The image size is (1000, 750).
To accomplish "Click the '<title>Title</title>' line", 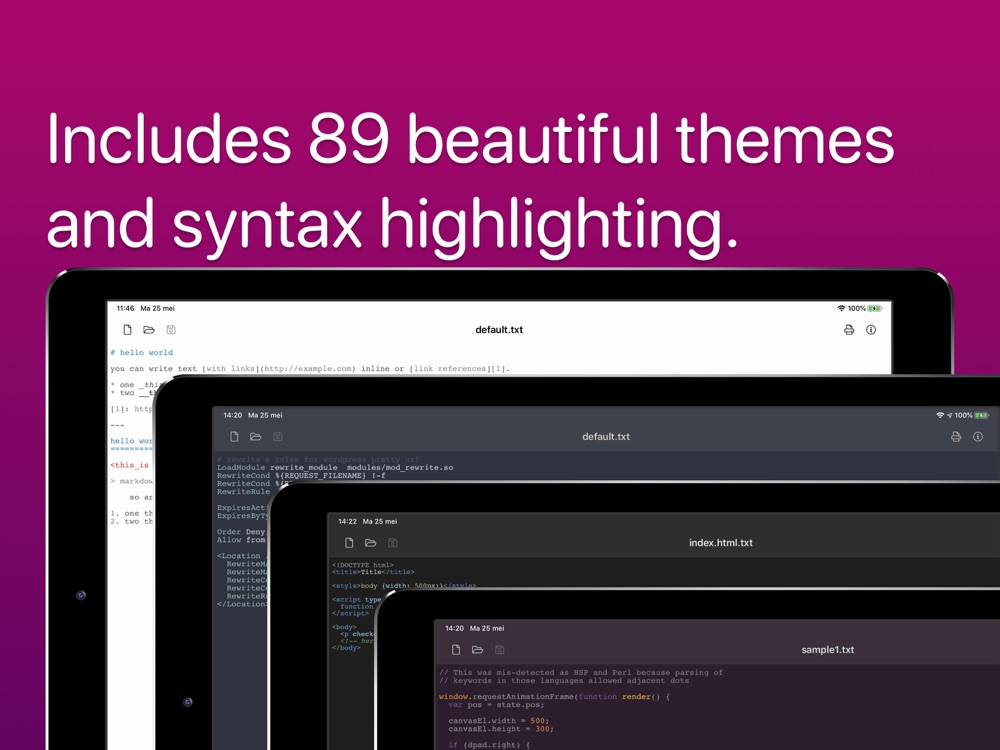I will point(373,572).
